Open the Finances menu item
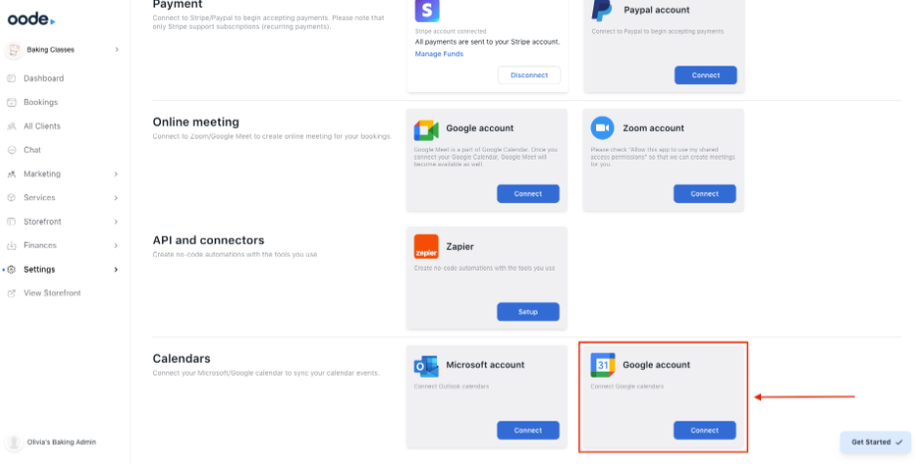 coord(40,245)
